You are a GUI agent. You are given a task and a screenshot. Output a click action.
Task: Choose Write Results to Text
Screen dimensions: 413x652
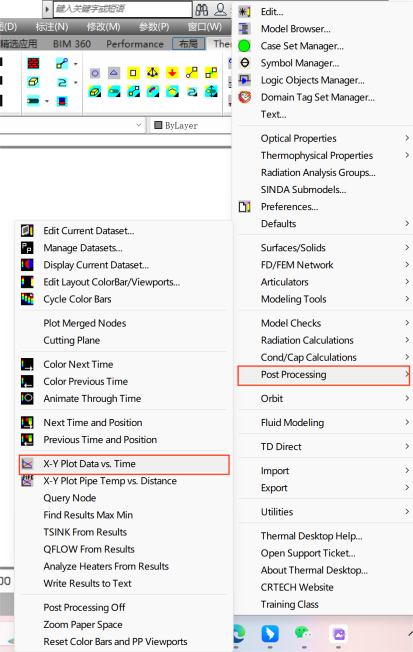click(87, 583)
